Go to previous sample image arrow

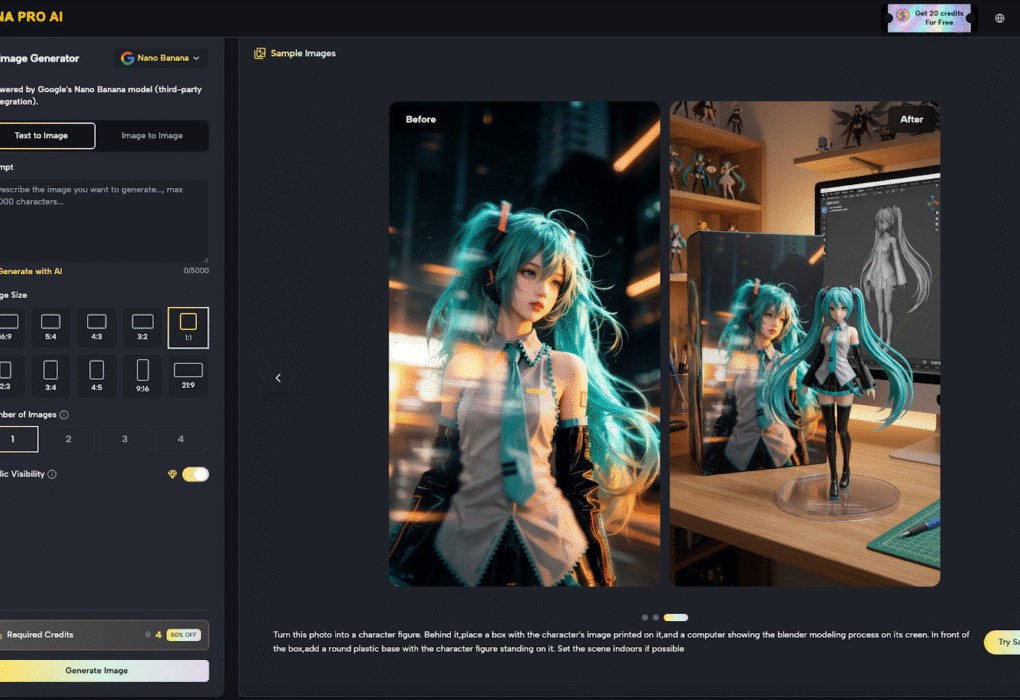point(278,378)
